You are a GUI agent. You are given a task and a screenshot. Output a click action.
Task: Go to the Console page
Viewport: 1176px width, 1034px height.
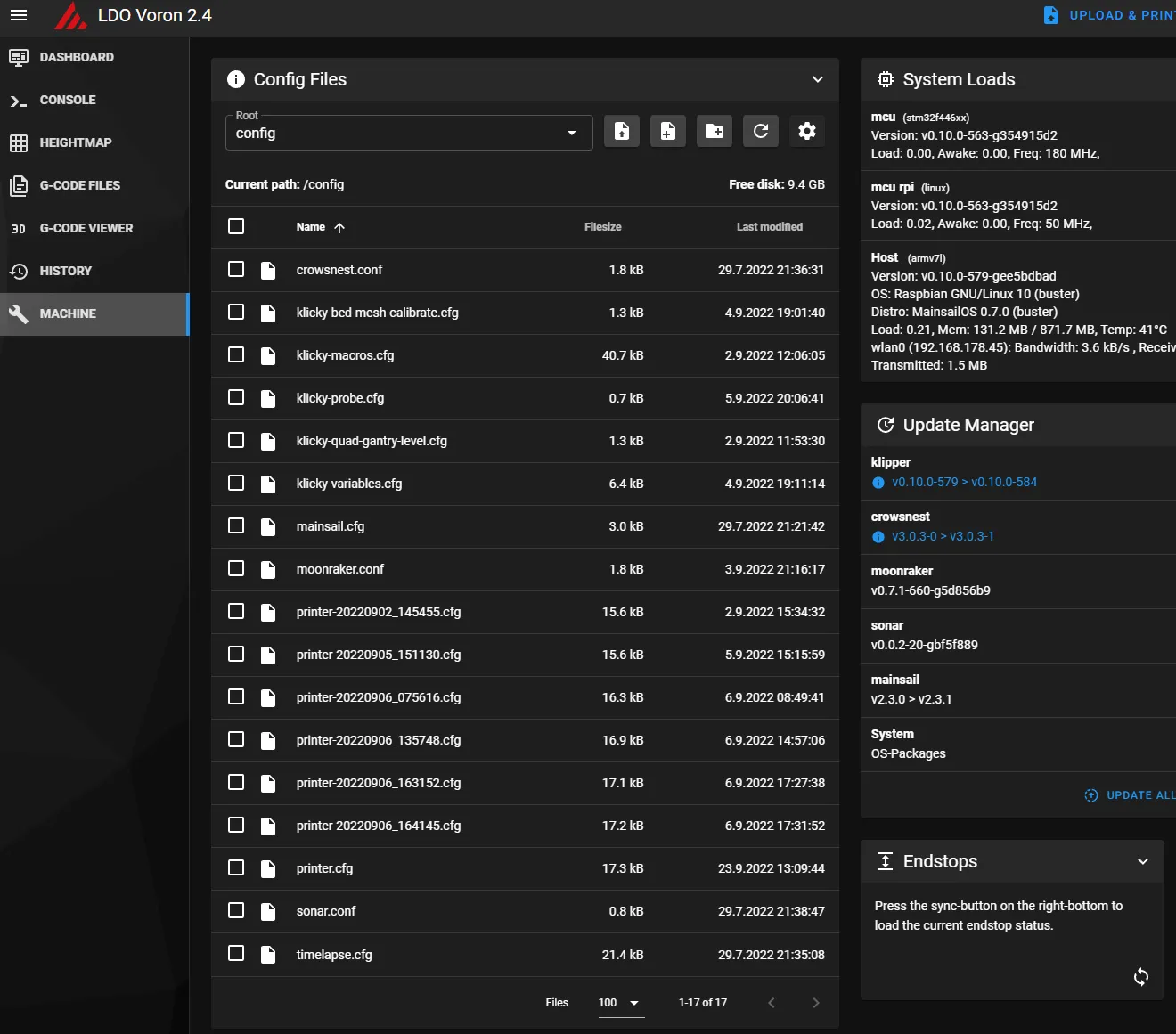94,100
